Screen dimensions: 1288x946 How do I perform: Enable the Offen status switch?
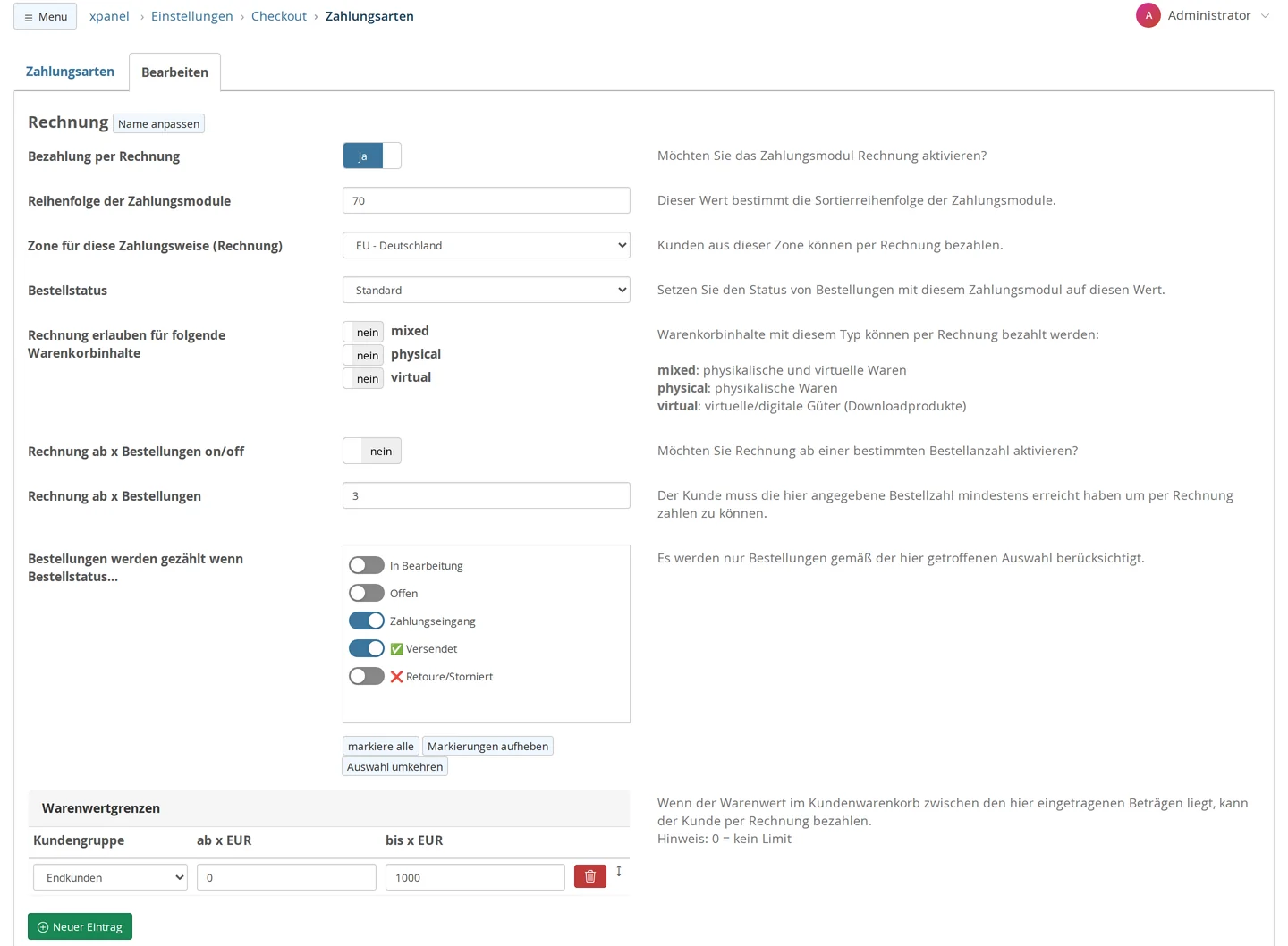[x=367, y=593]
